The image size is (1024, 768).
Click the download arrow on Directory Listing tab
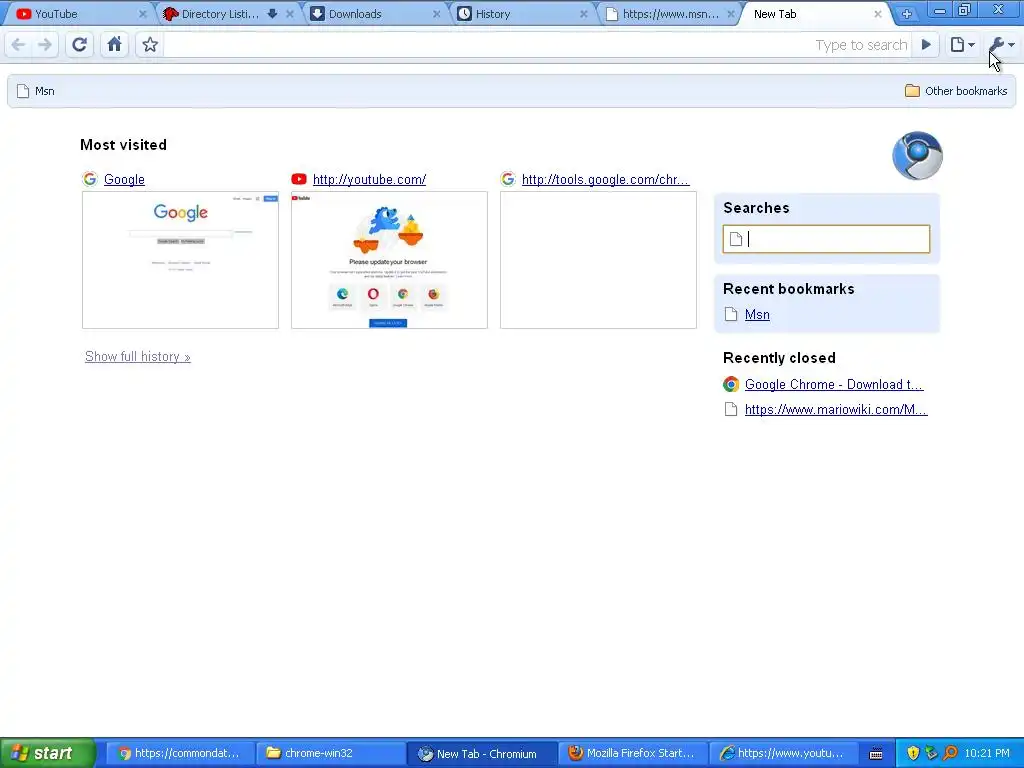(x=273, y=14)
